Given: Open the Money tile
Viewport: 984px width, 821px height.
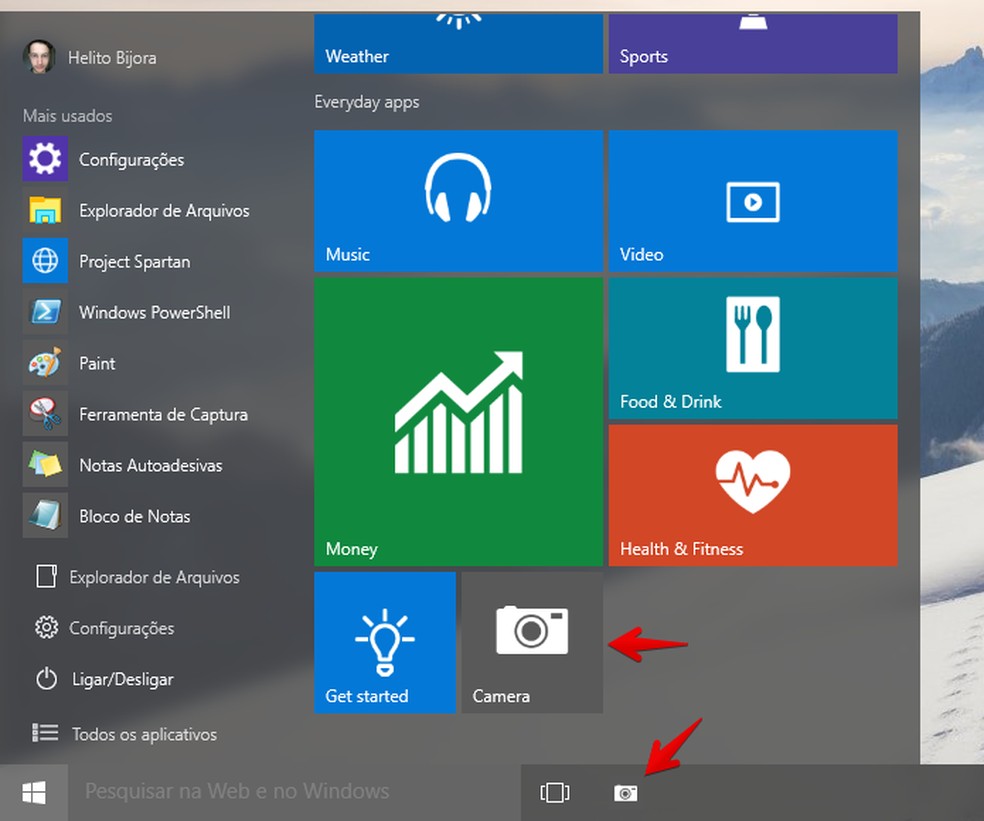Looking at the screenshot, I should pyautogui.click(x=458, y=421).
